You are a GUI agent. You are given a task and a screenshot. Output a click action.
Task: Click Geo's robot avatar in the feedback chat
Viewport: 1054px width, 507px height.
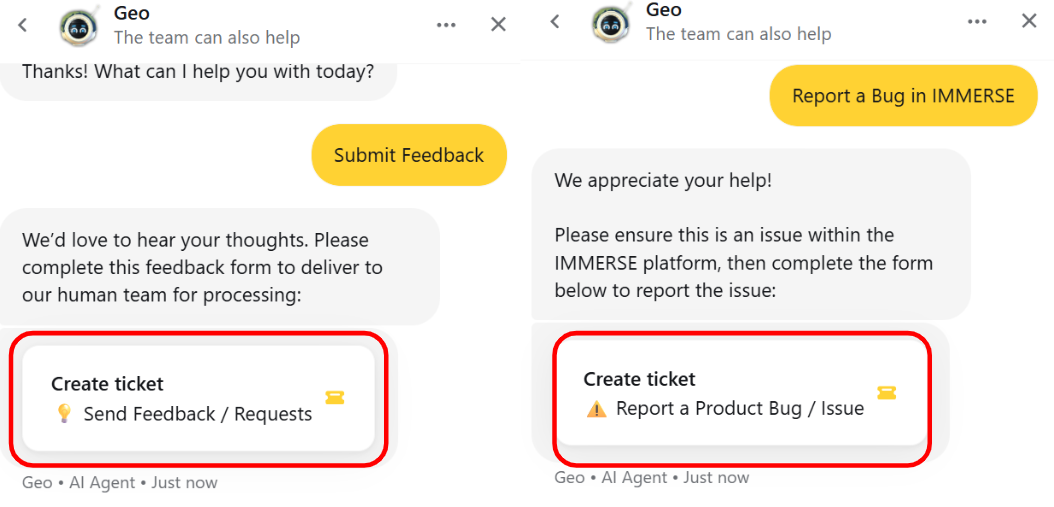tap(78, 26)
